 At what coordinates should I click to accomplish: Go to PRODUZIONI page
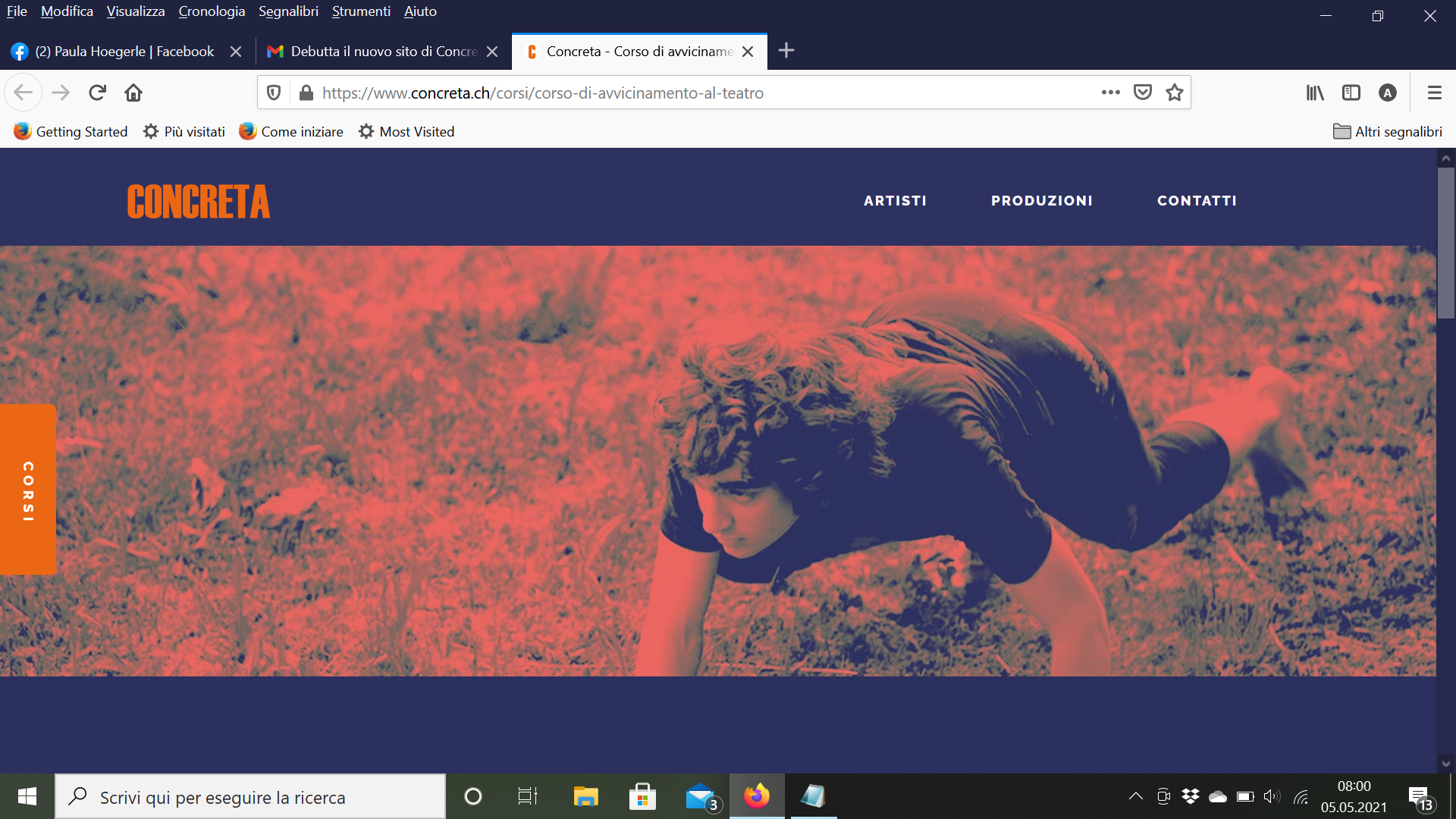click(1042, 201)
